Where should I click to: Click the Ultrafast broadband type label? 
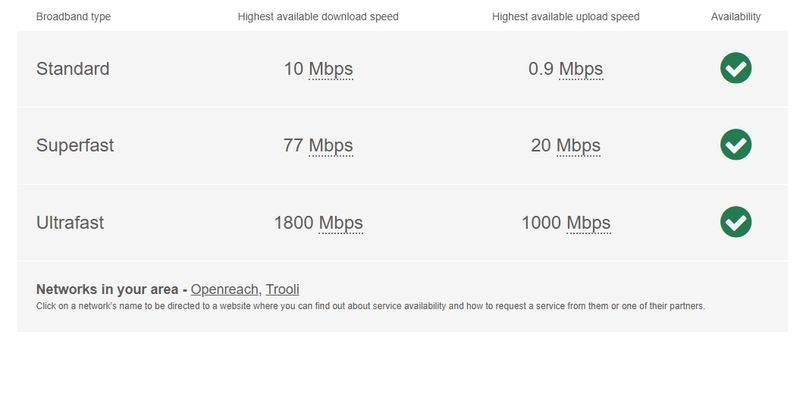point(70,223)
